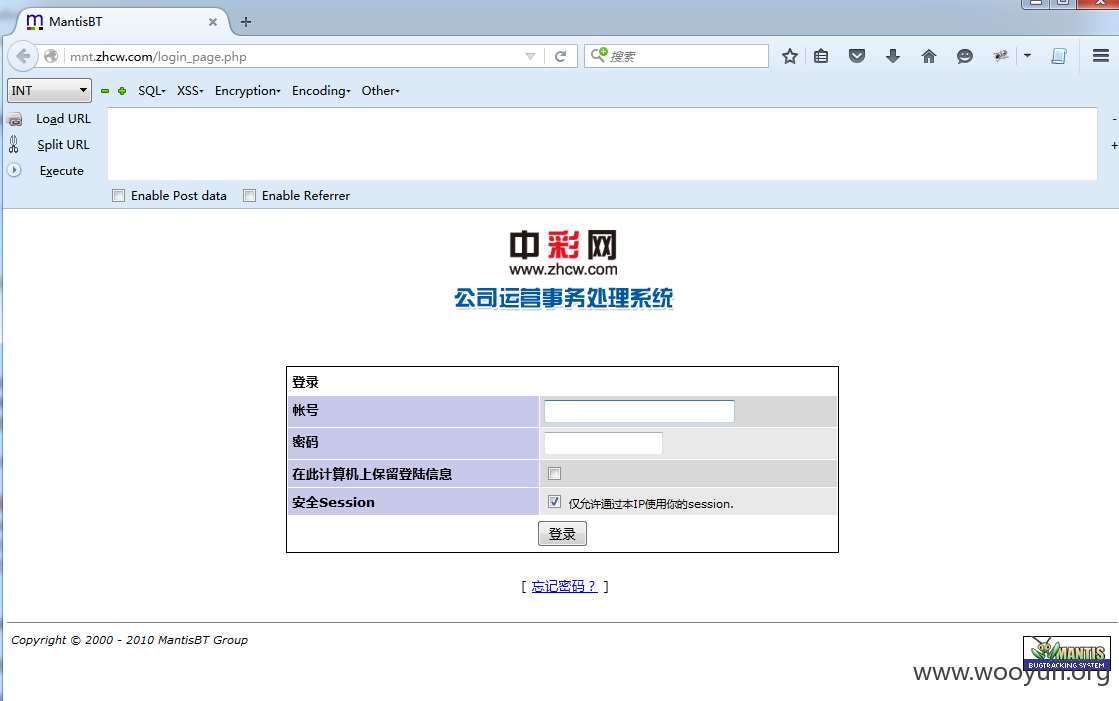Close the MantisBT tab
Viewport: 1119px width, 701px height.
pyautogui.click(x=213, y=22)
